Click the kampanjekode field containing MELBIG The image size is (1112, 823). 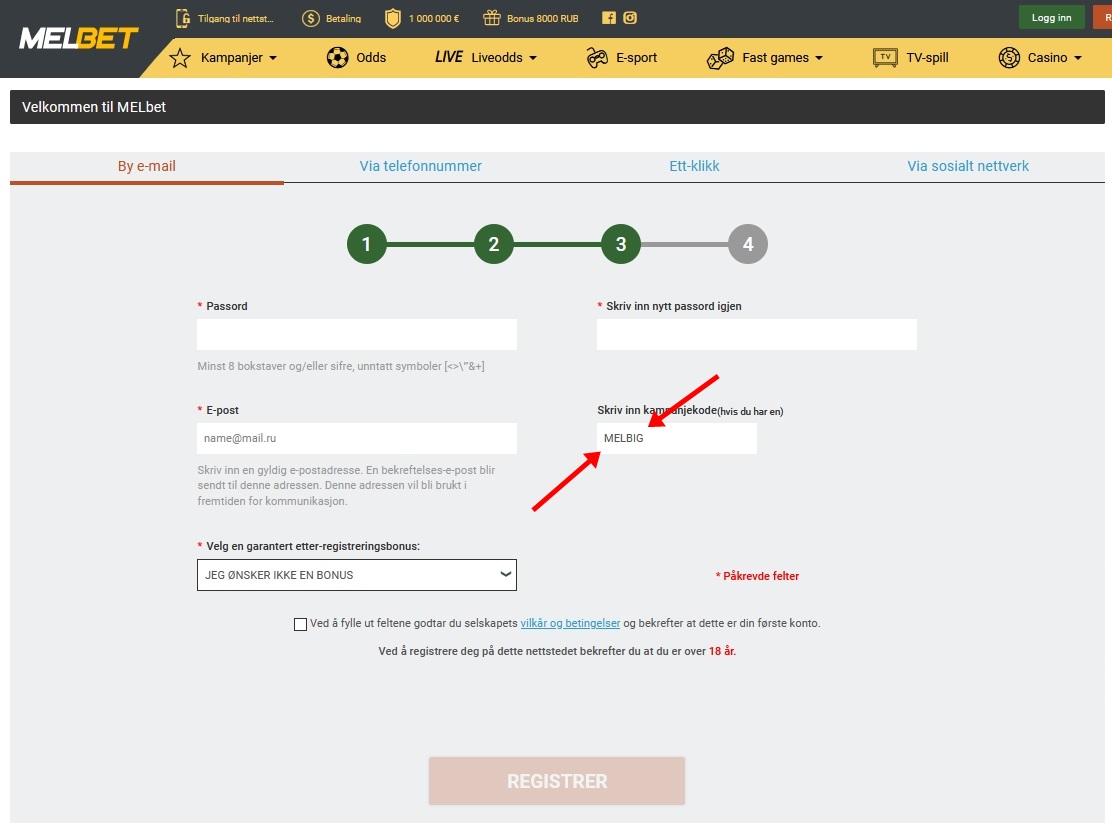coord(677,438)
